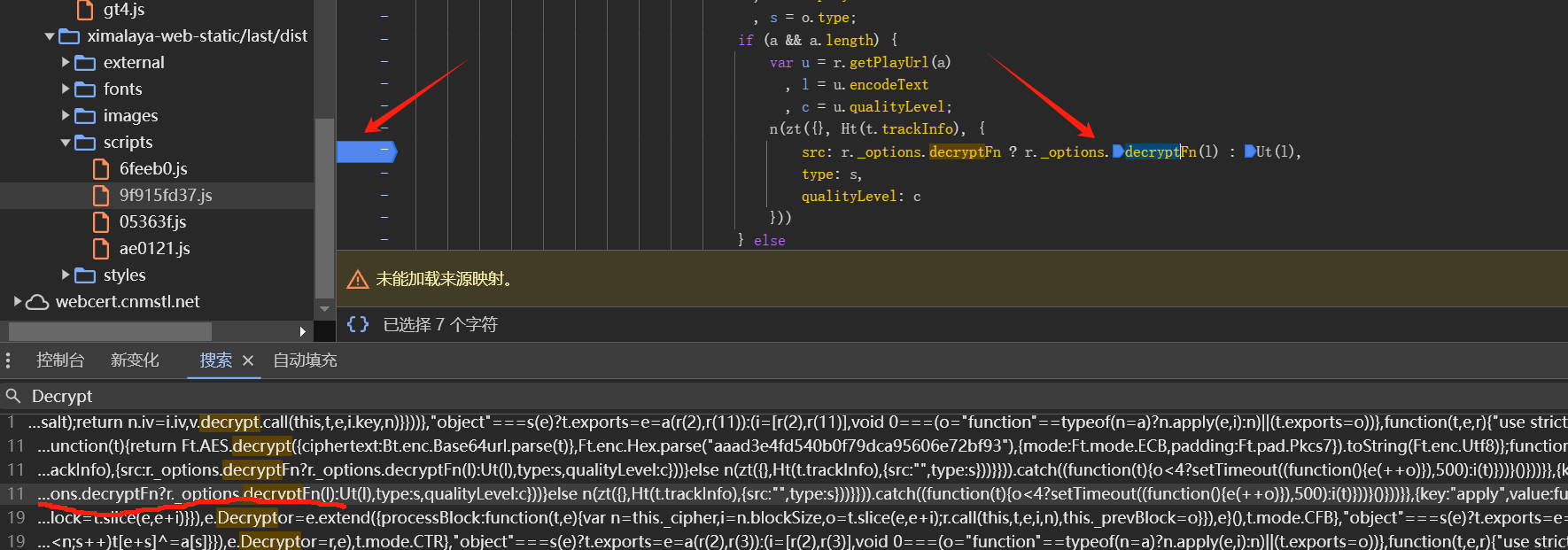Click the warning triangle icon
The height and width of the screenshot is (550, 1568).
pyautogui.click(x=357, y=280)
